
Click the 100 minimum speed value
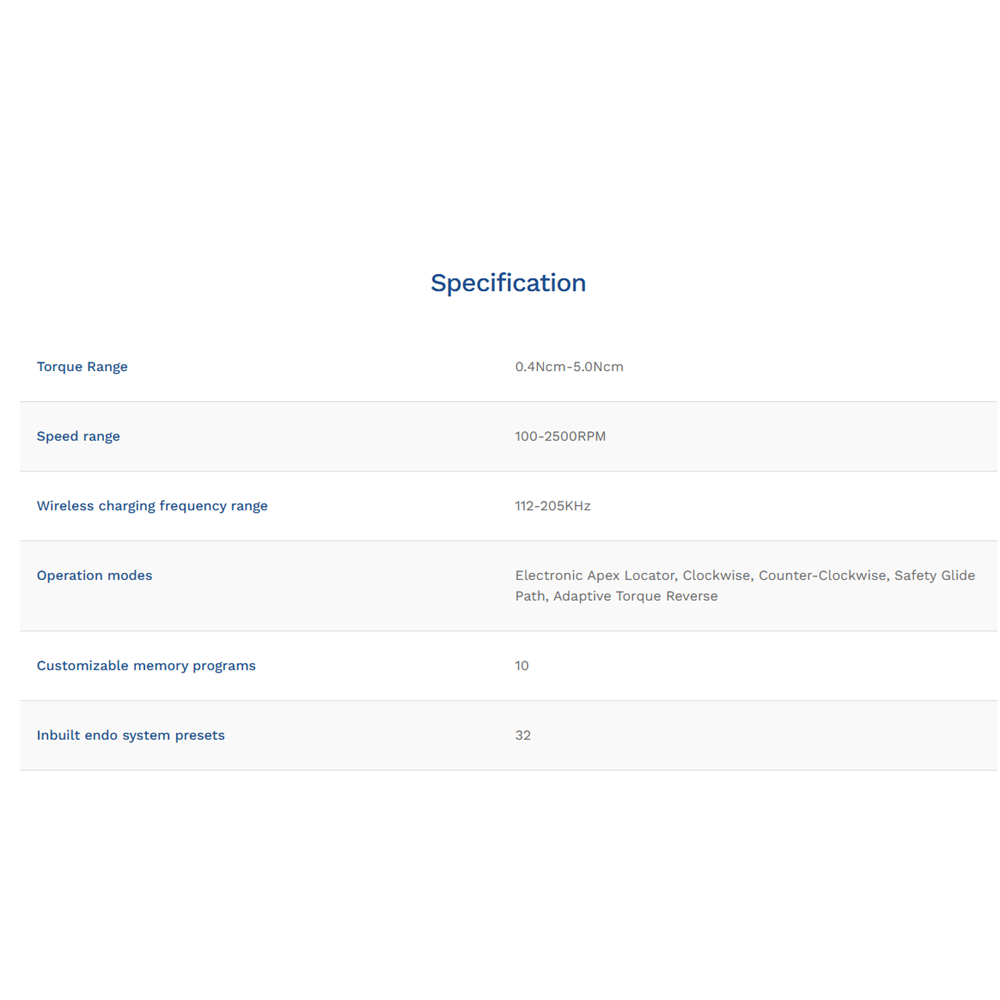pos(526,436)
